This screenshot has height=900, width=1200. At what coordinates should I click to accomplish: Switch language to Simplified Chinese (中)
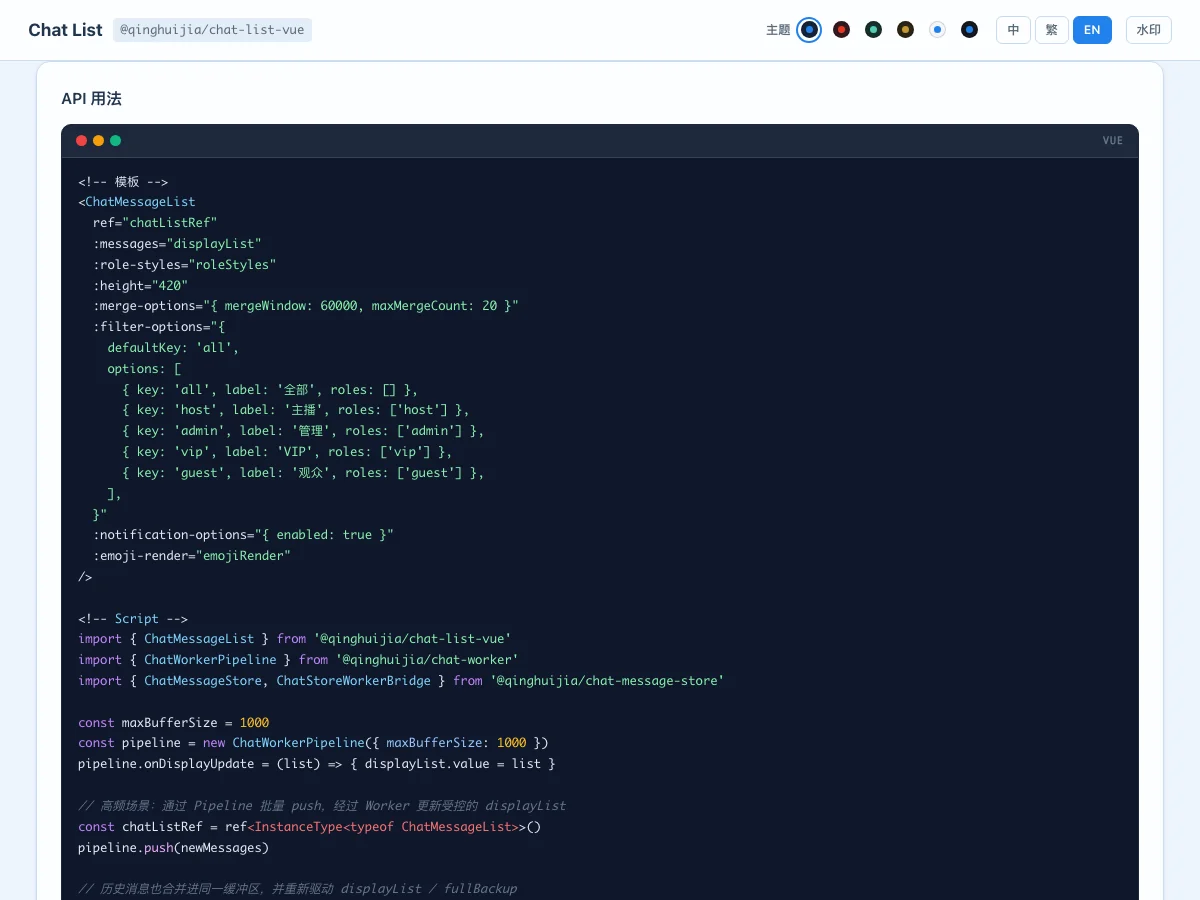pyautogui.click(x=1013, y=30)
